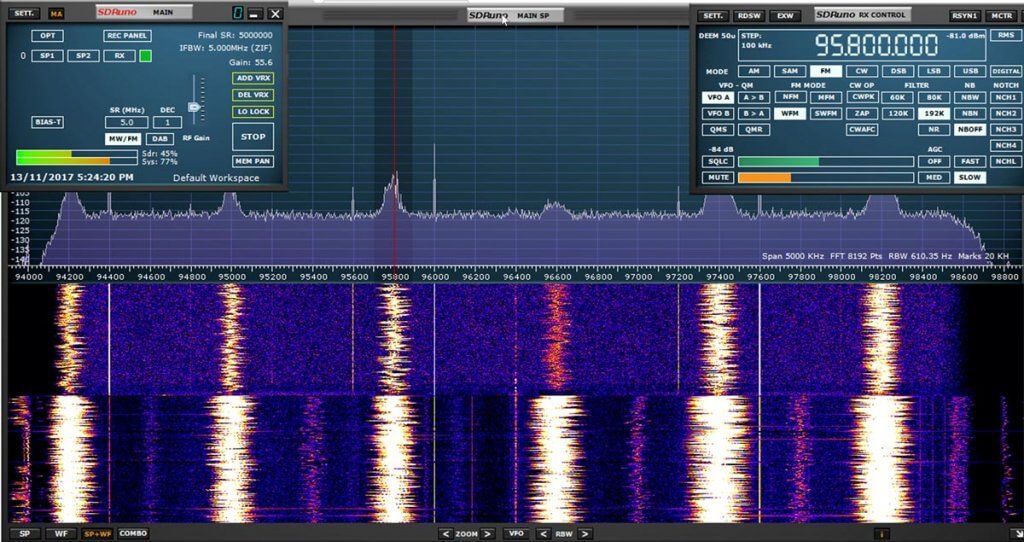
Task: Copy VFO with A > B
Action: coord(754,97)
